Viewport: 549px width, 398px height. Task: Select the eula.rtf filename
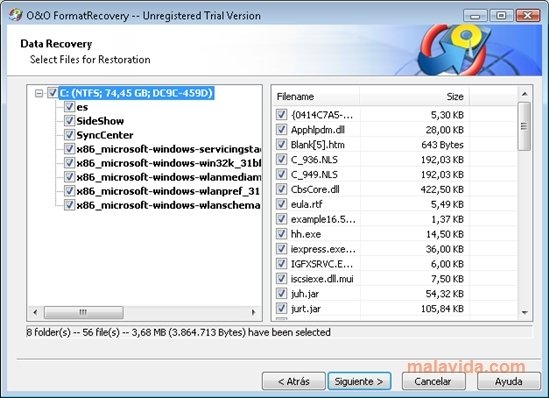(x=306, y=204)
